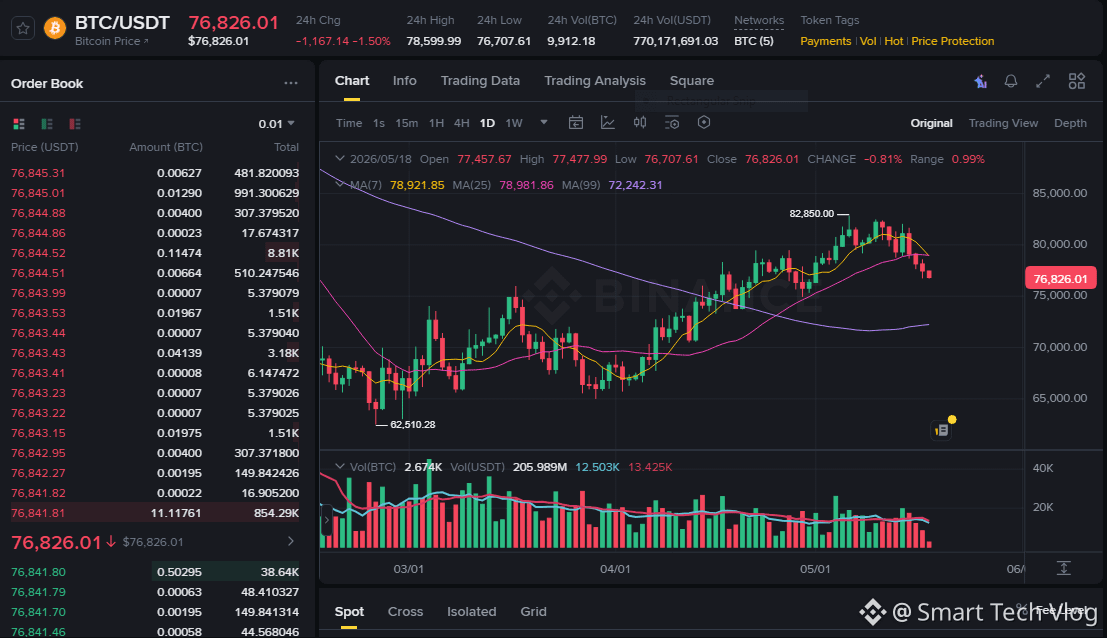The width and height of the screenshot is (1107, 638).
Task: Switch chart mode to Original
Action: (x=931, y=123)
